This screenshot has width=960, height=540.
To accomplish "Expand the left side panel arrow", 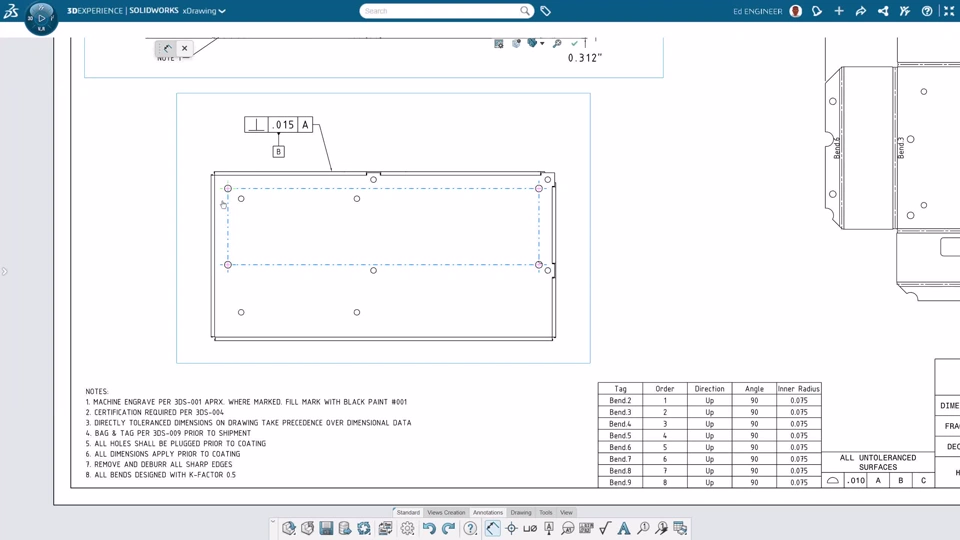I will point(5,271).
